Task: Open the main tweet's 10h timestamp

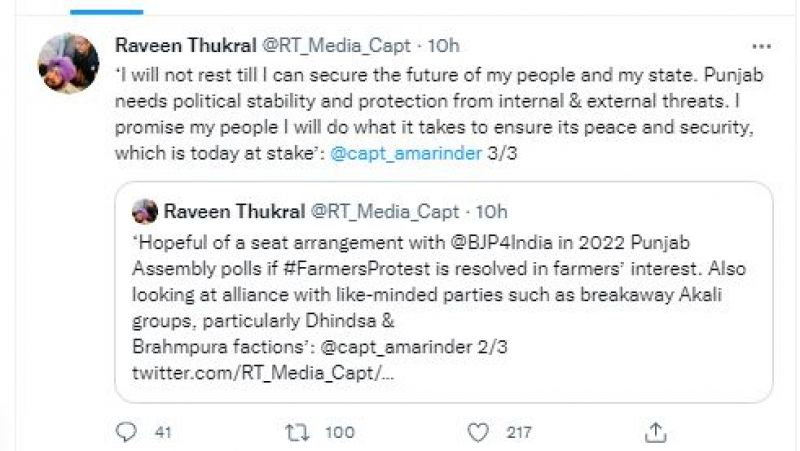Action: coord(444,45)
